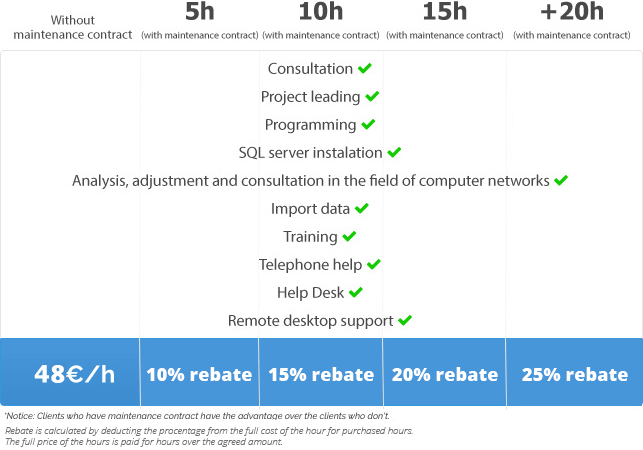This screenshot has height=450, width=643.
Task: Click the green checkmark beside Consultation
Action: [x=365, y=68]
